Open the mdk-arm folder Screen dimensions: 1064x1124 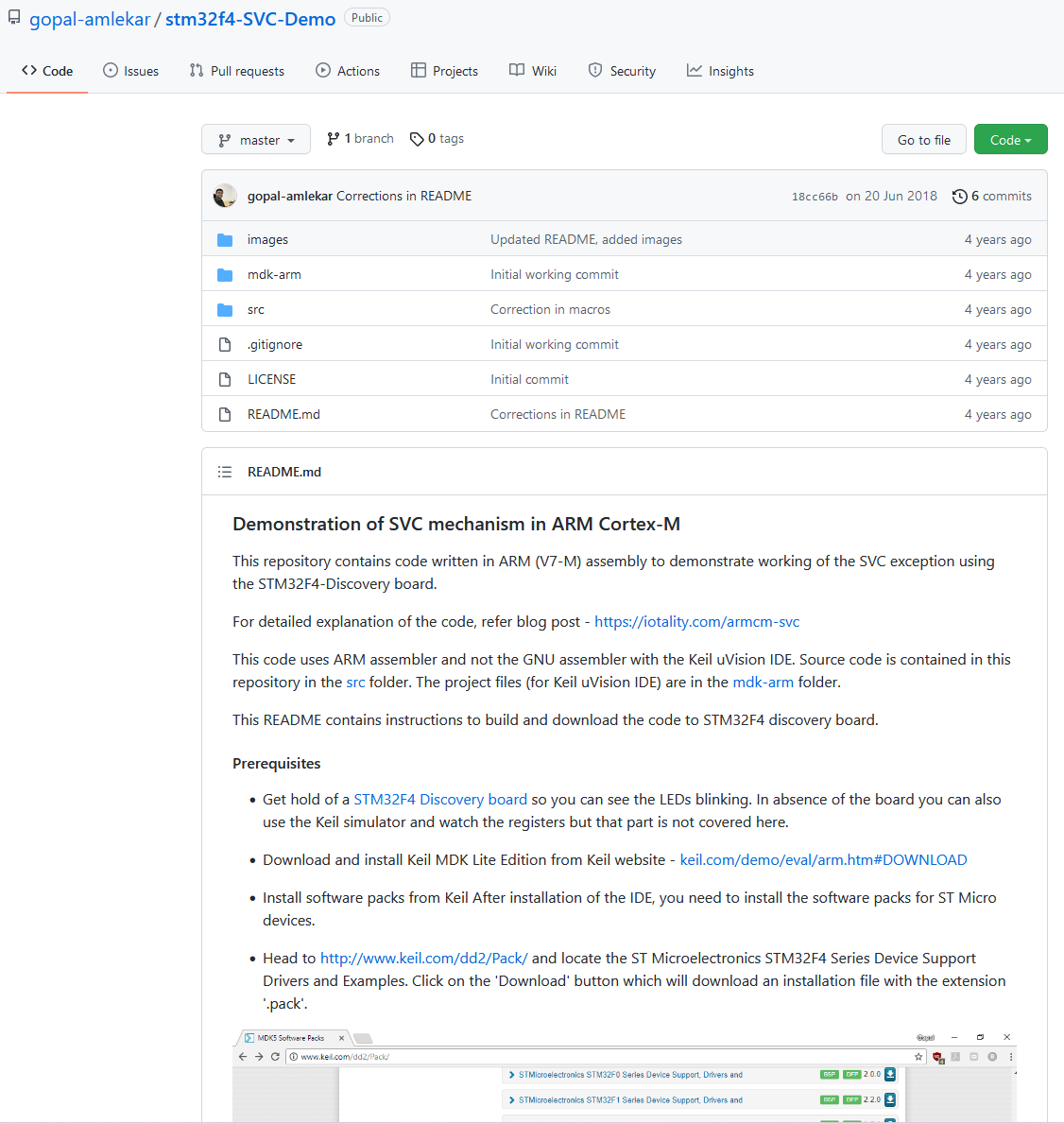click(274, 274)
